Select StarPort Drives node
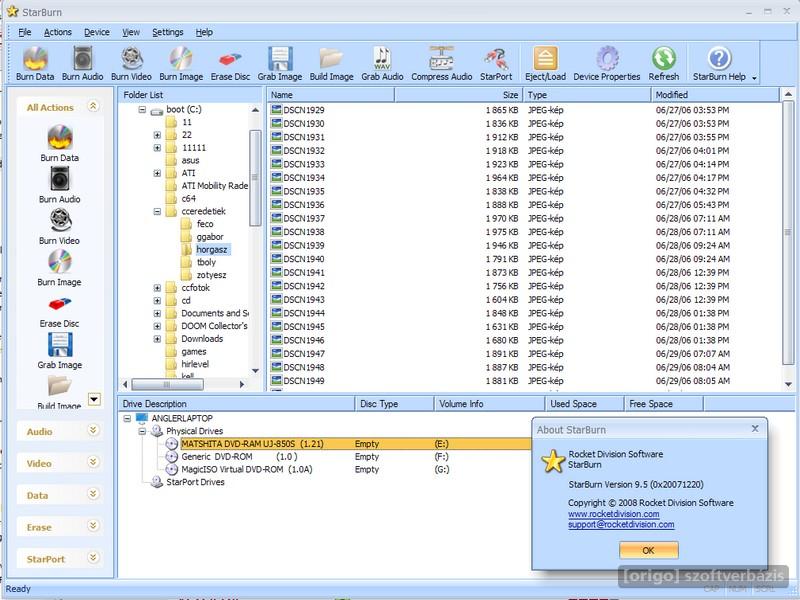 [x=195, y=482]
